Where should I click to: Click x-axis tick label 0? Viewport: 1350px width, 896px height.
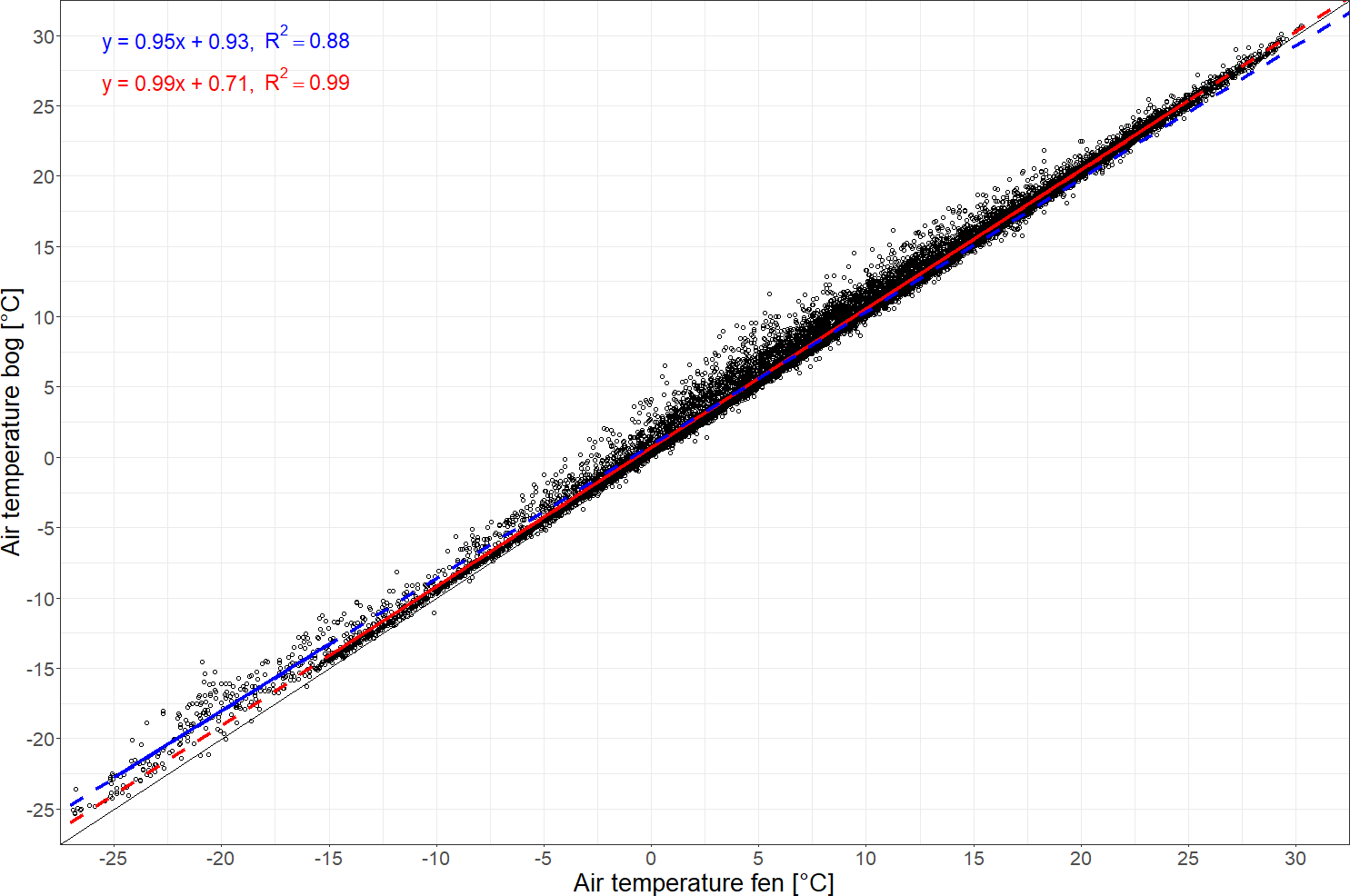(651, 859)
